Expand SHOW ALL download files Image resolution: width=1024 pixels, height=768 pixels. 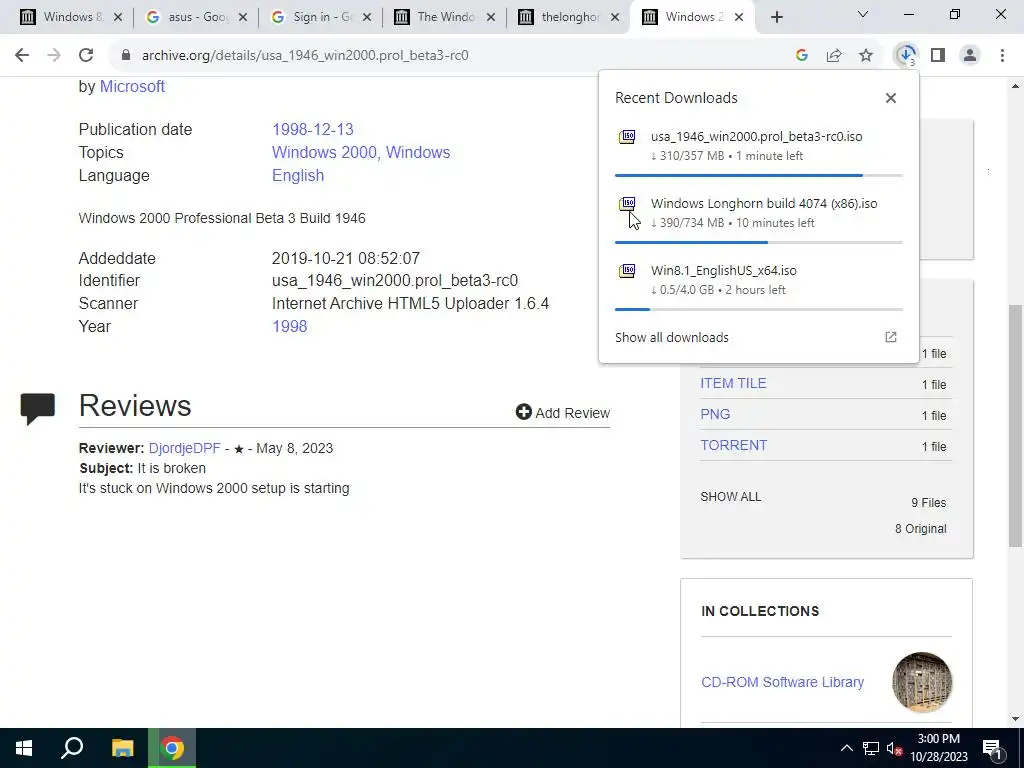731,497
